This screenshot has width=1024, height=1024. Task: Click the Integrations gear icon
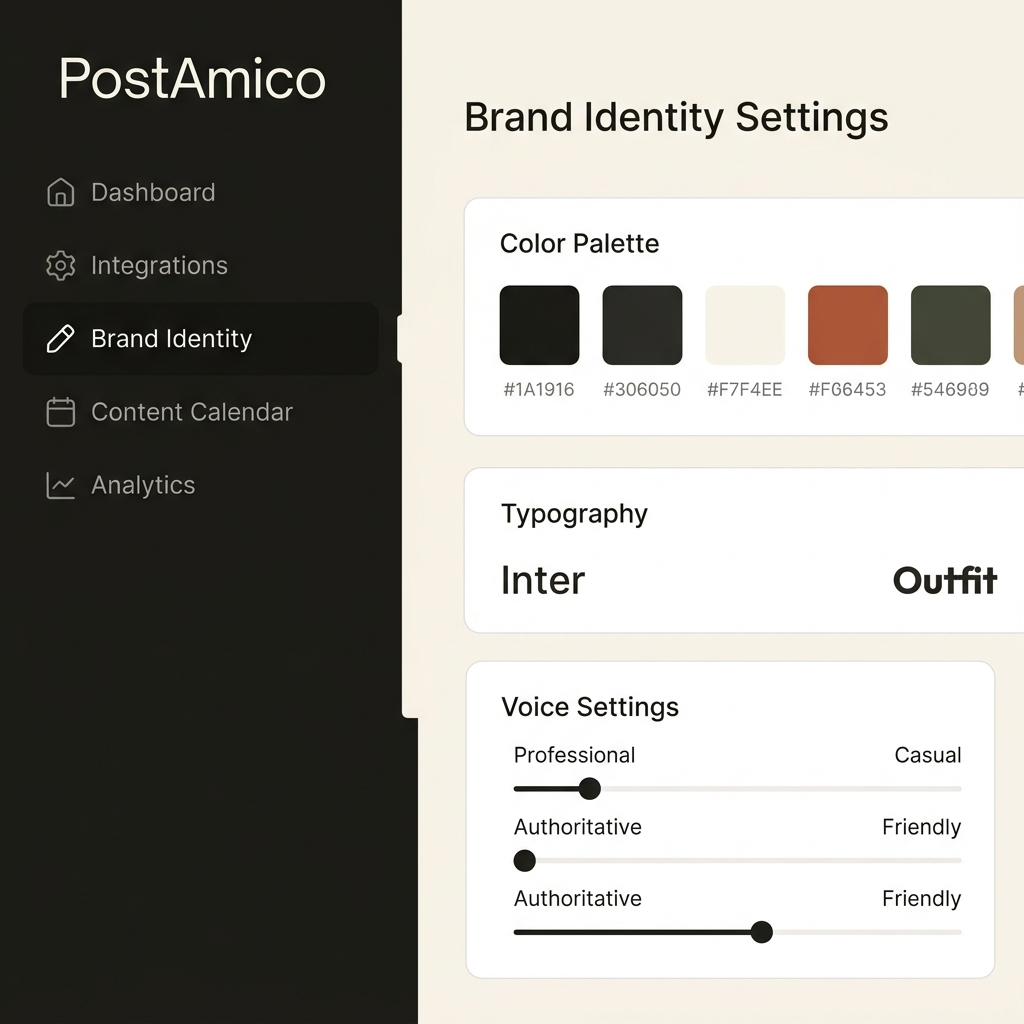[x=61, y=265]
